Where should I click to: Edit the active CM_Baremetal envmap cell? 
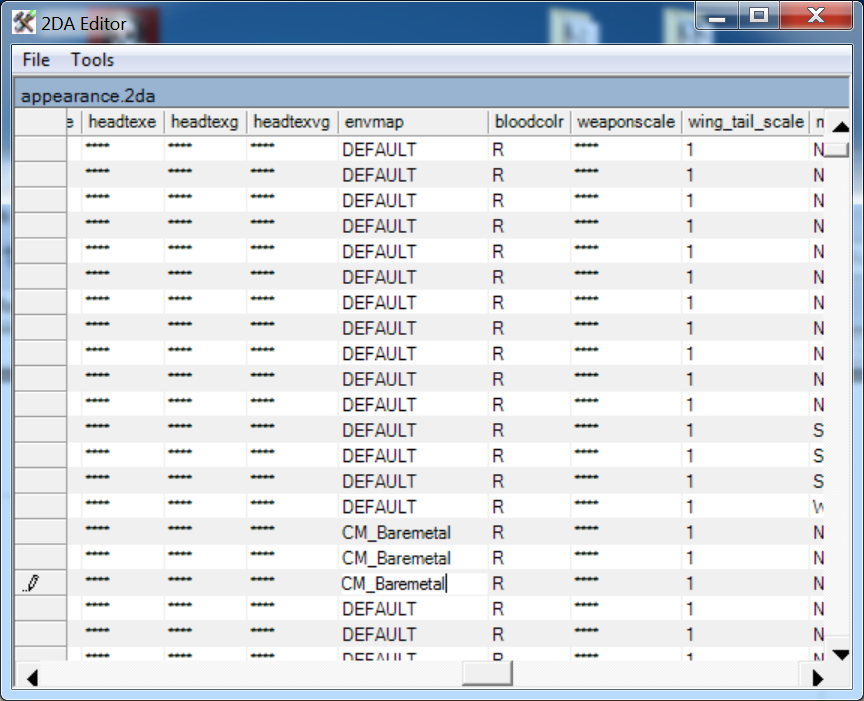(x=412, y=584)
